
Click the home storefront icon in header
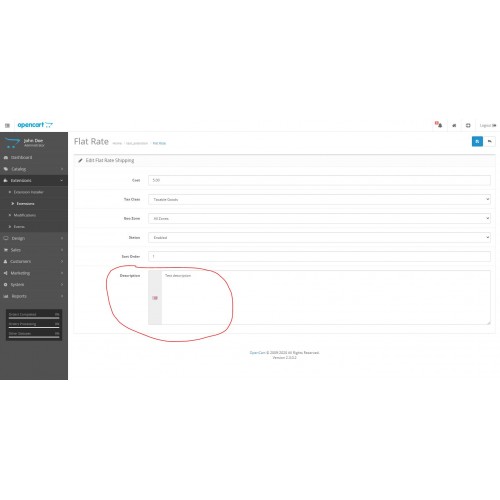454,125
